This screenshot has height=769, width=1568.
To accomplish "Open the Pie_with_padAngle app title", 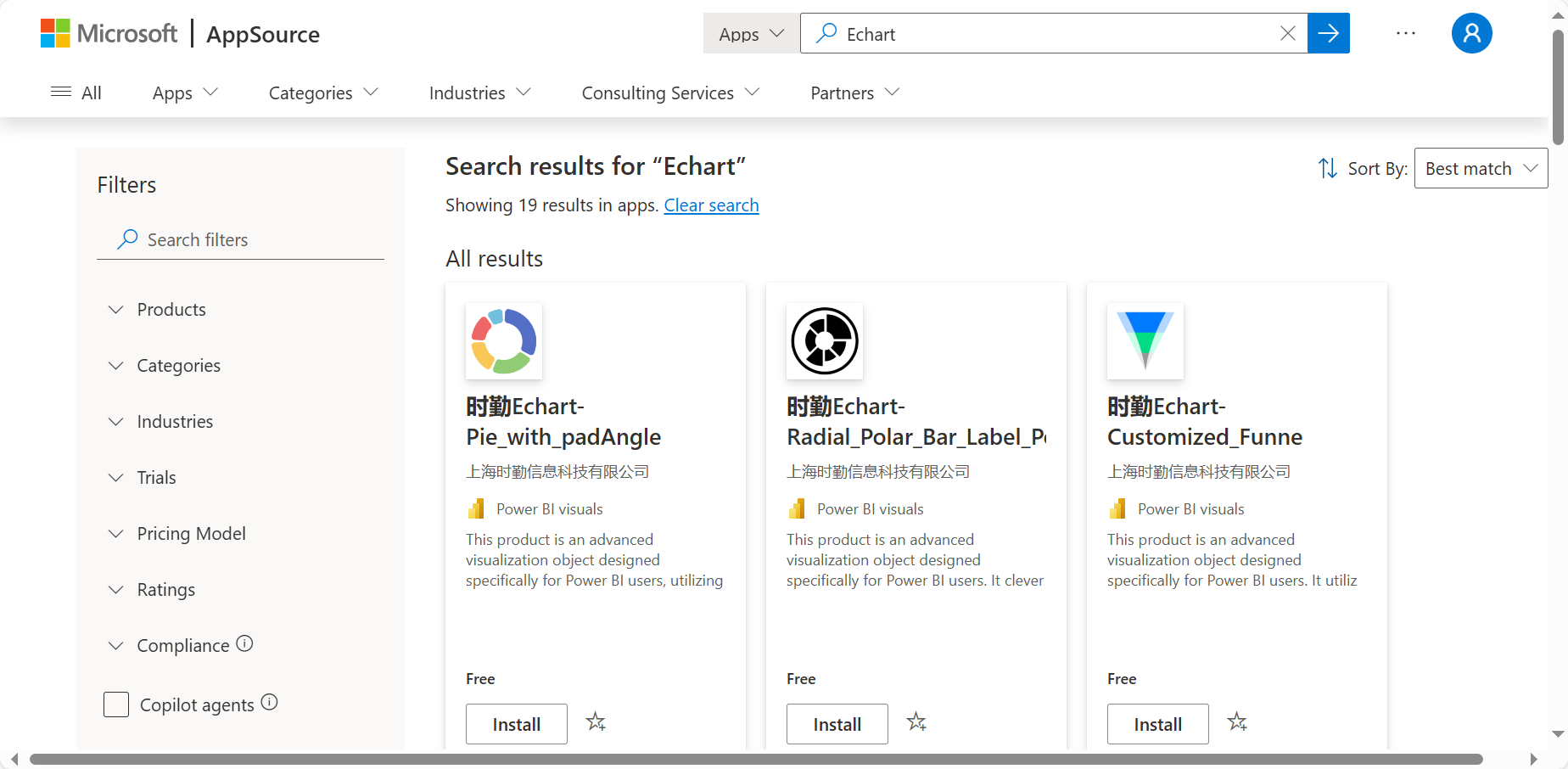I will tap(563, 422).
